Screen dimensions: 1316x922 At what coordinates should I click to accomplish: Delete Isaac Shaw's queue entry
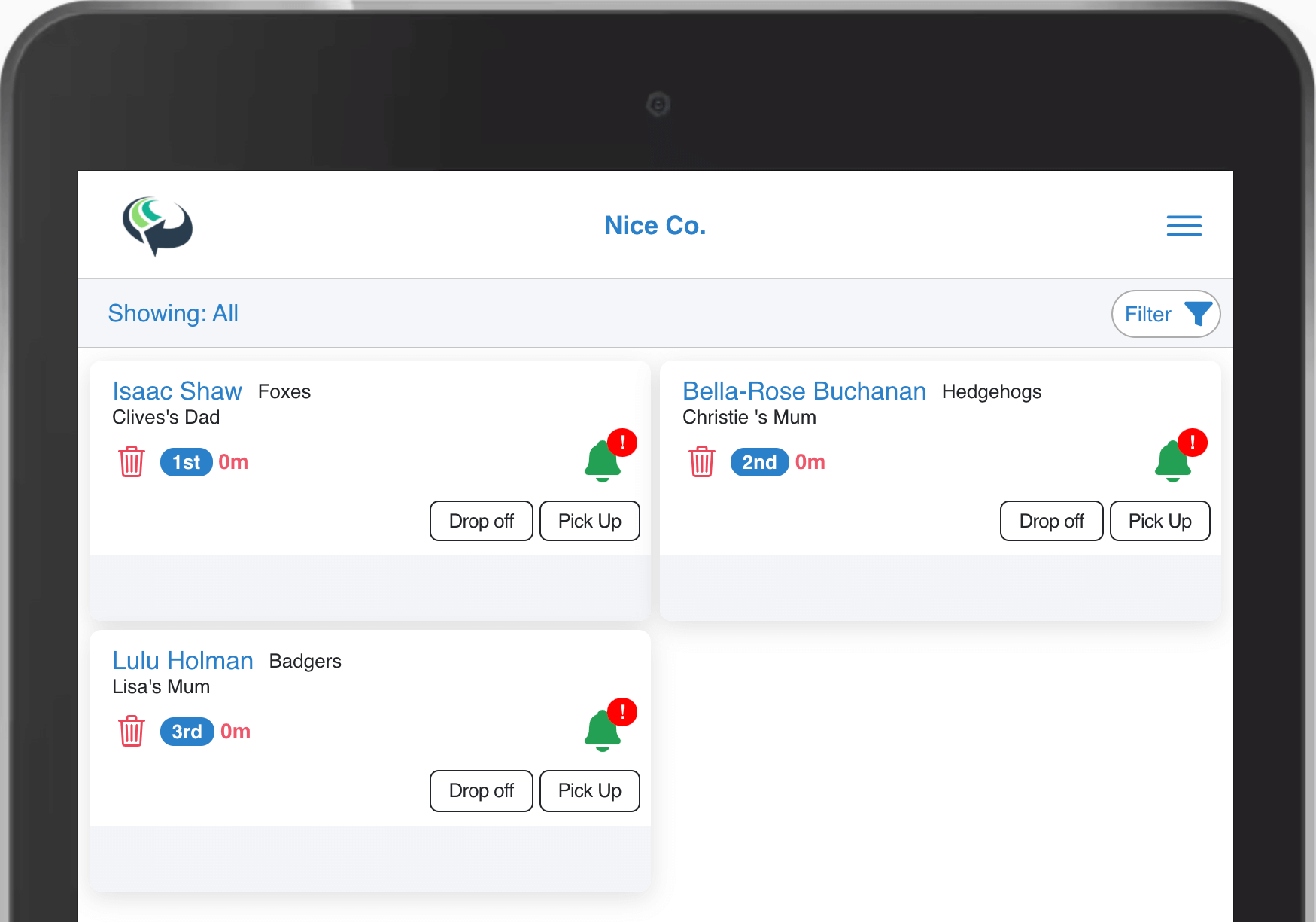tap(132, 461)
